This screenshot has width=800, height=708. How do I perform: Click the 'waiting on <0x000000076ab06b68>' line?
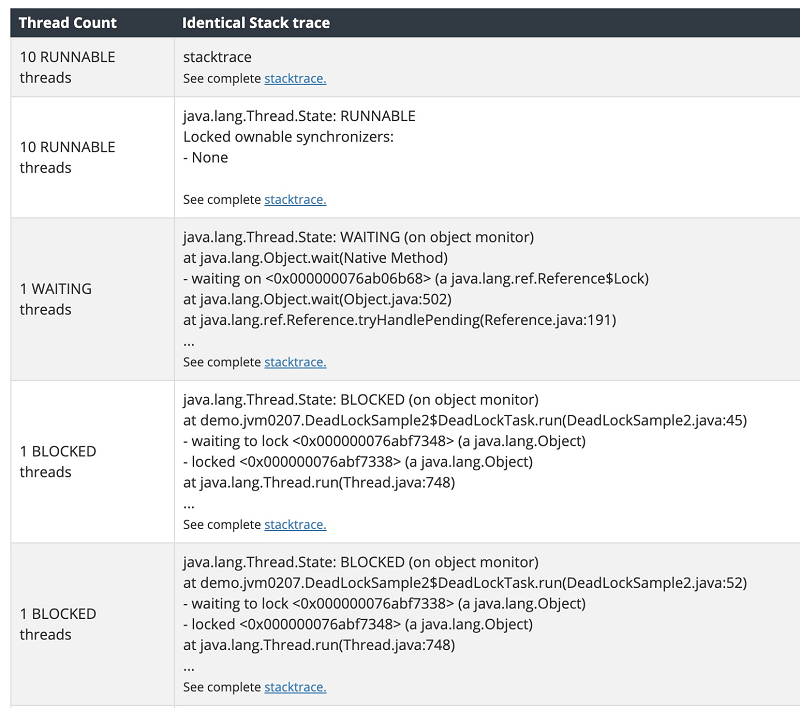(416, 279)
